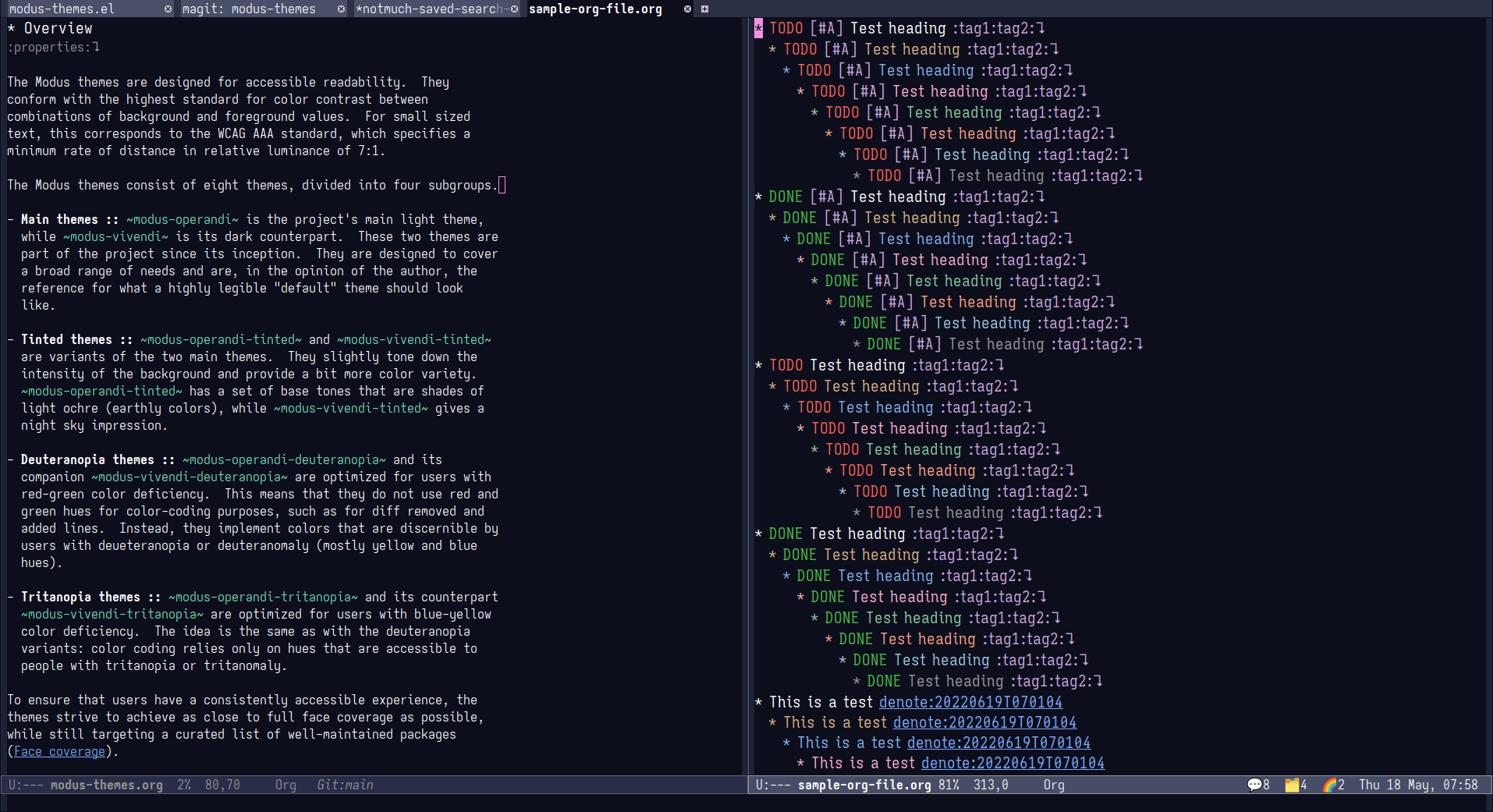The width and height of the screenshot is (1493, 812).
Task: Click the yellow folder mode-line icon
Action: pos(1292,785)
